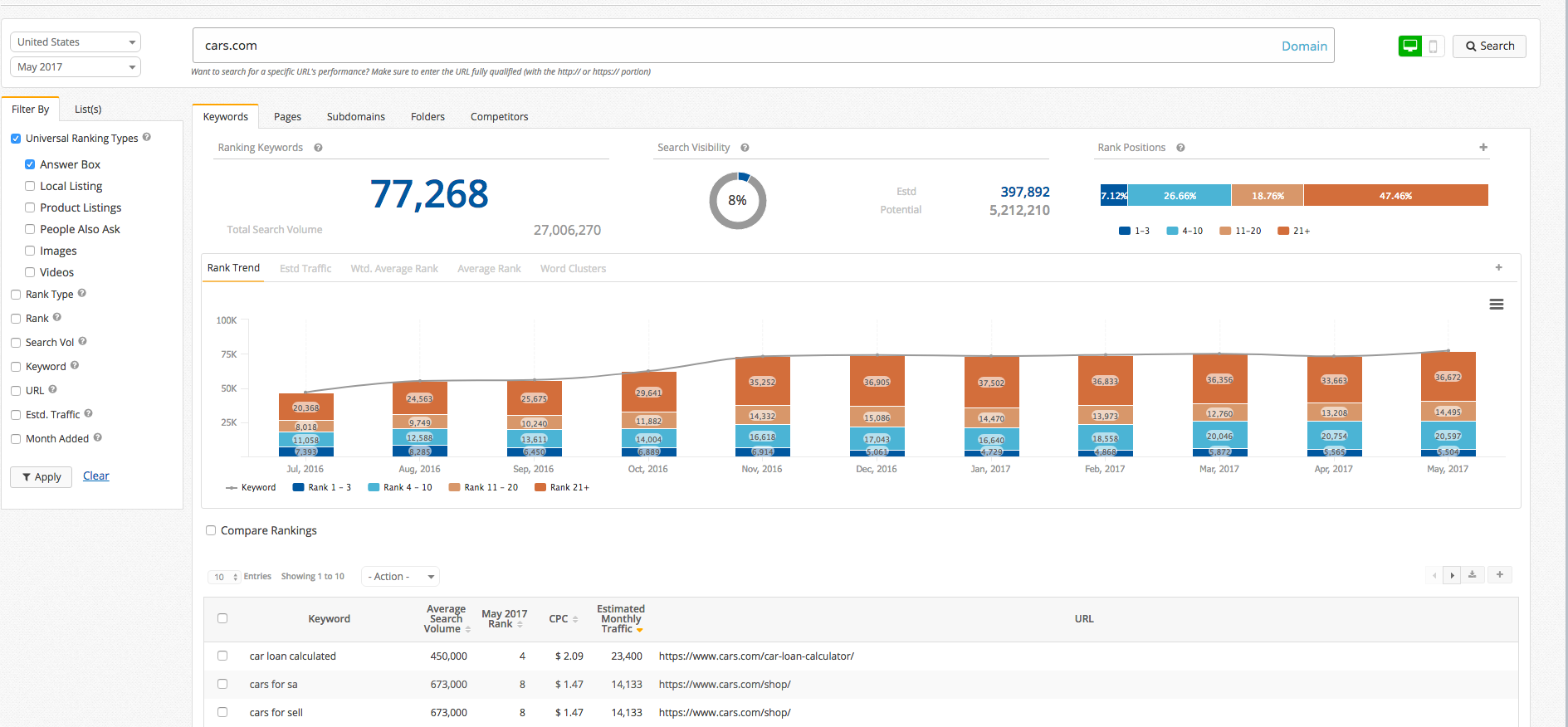Click the Search button
Viewport: 1568px width, 727px height.
click(1489, 46)
